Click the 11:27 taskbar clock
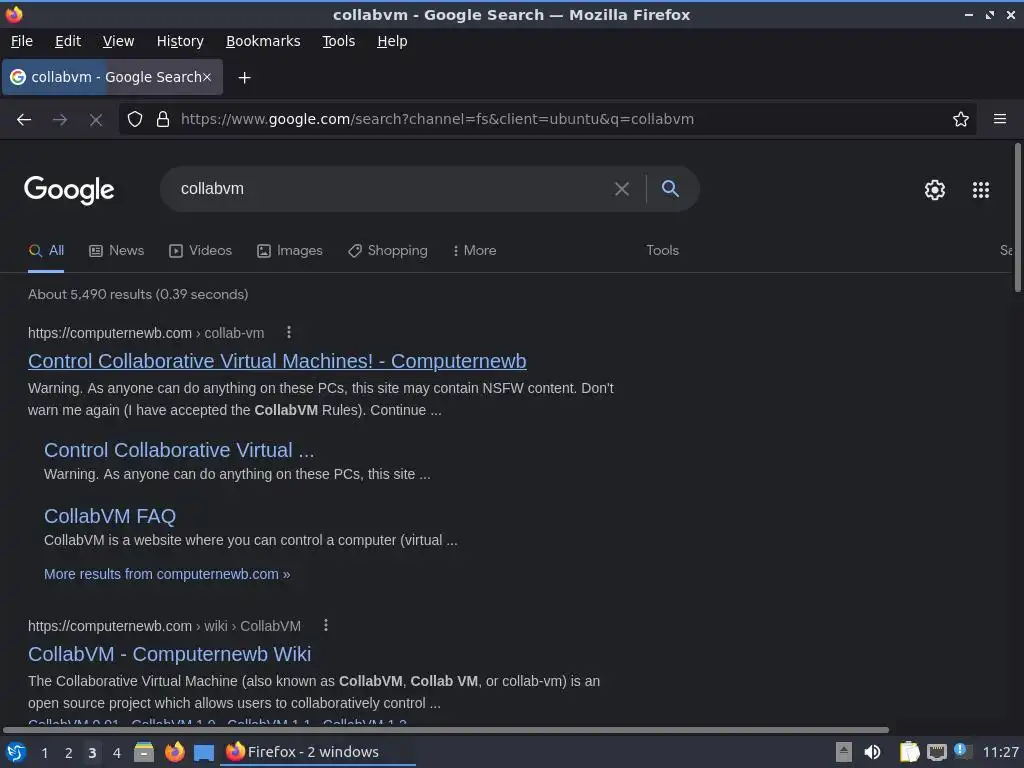Screen dimensions: 1024x768 1000,752
